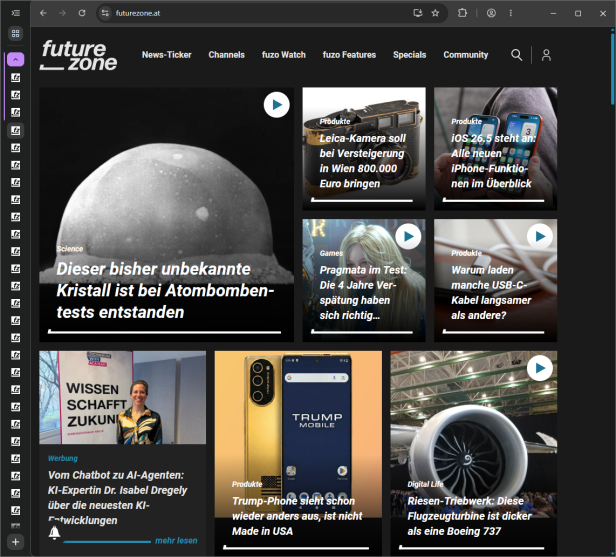Open the browser three-dot menu
The width and height of the screenshot is (616, 557).
511,13
